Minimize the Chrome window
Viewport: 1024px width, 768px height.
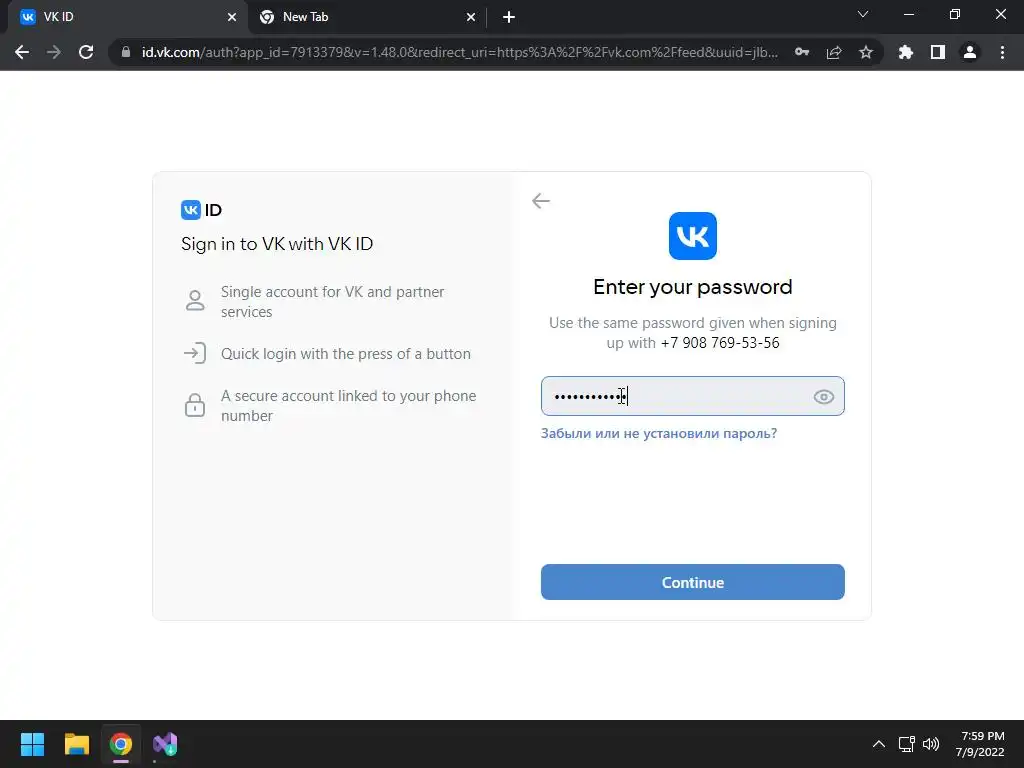point(908,14)
